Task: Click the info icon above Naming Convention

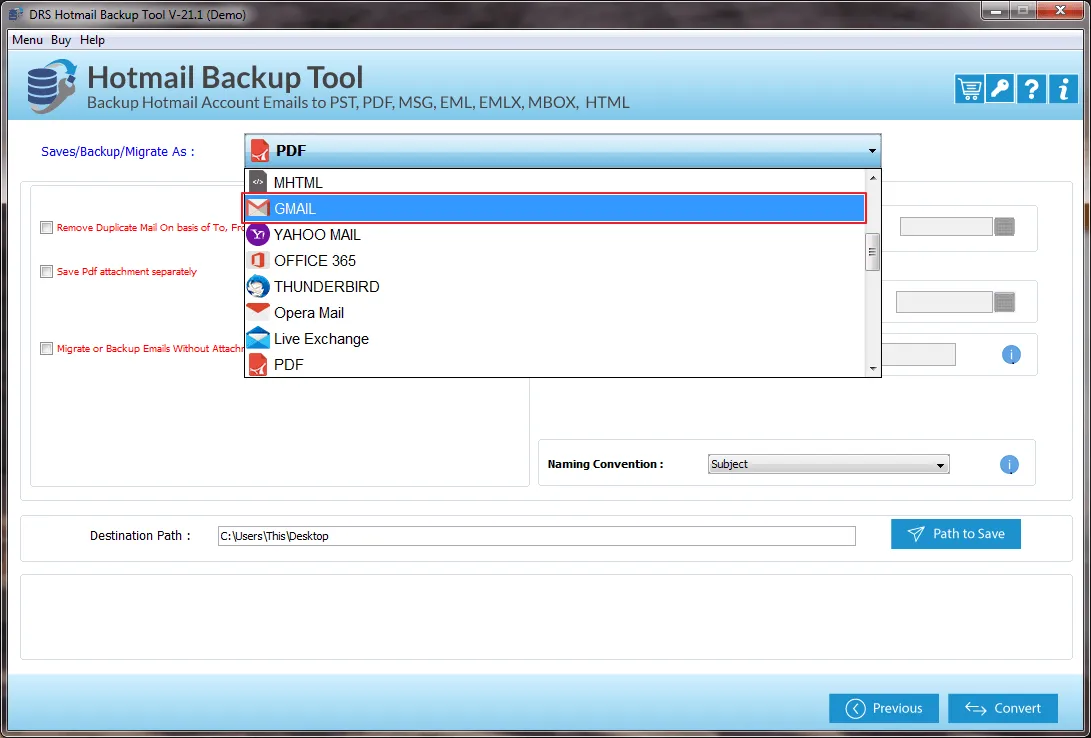Action: [1011, 355]
